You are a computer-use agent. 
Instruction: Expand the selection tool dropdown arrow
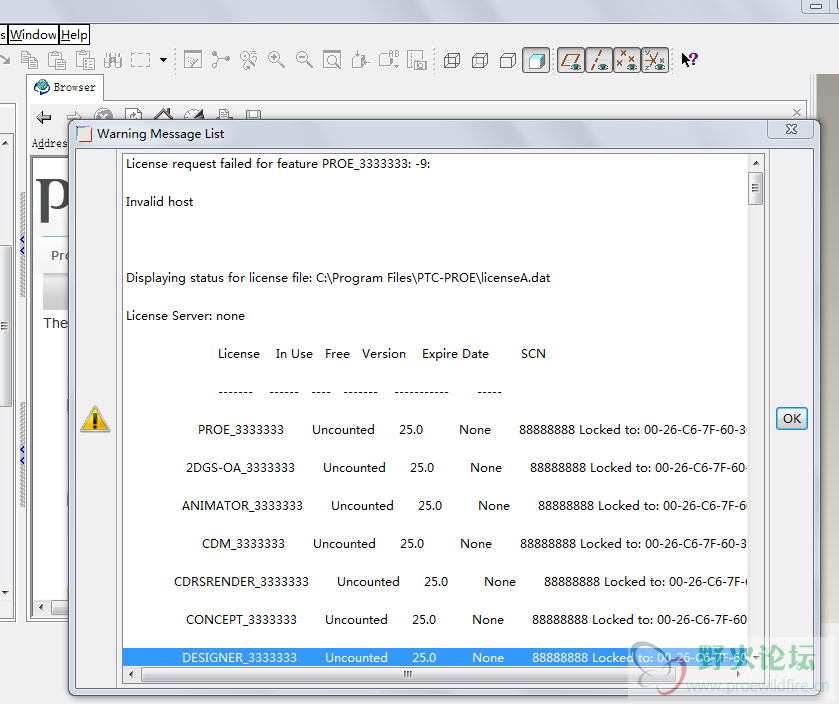[163, 60]
